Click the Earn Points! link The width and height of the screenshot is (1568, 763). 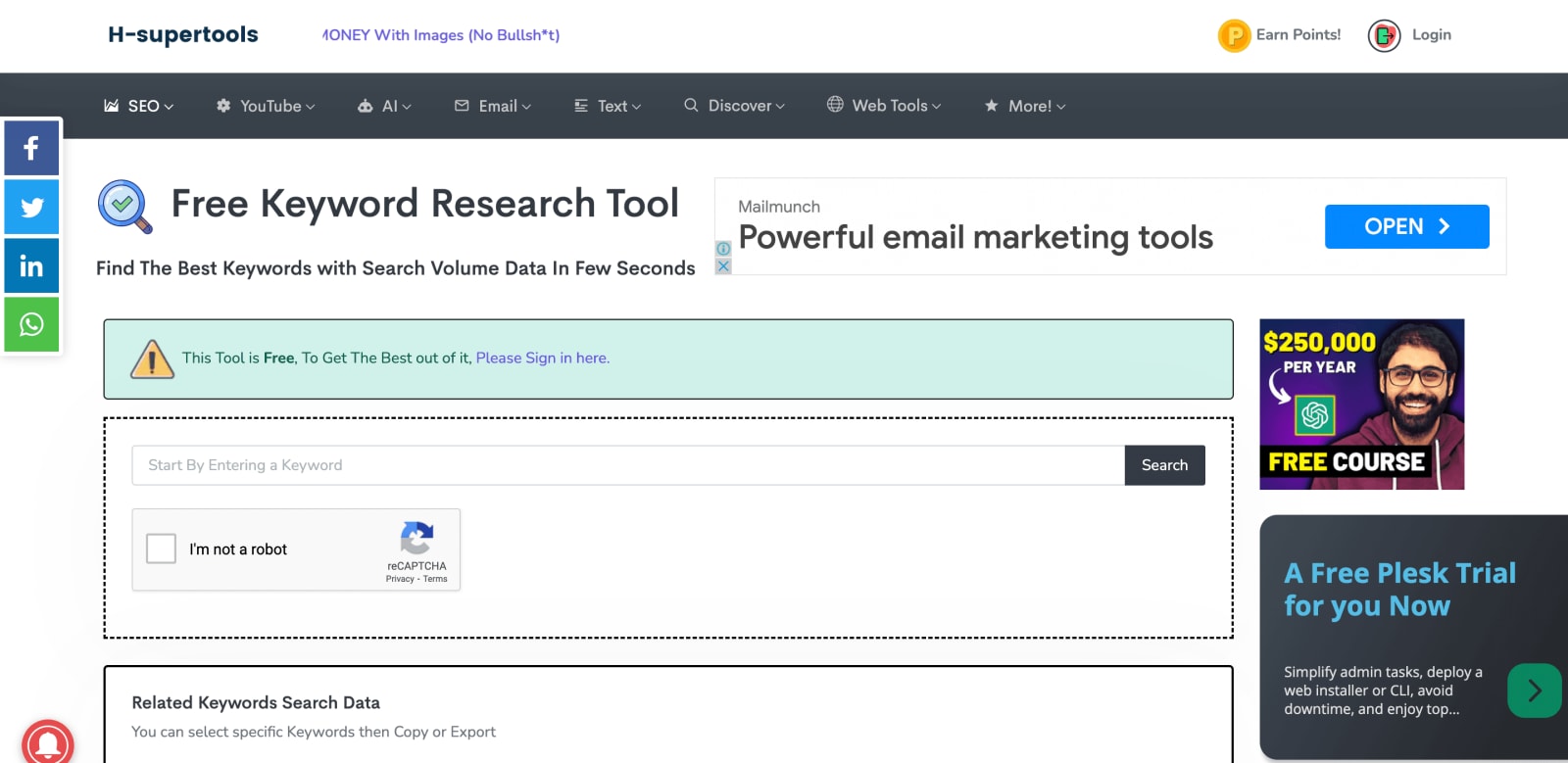point(1298,34)
